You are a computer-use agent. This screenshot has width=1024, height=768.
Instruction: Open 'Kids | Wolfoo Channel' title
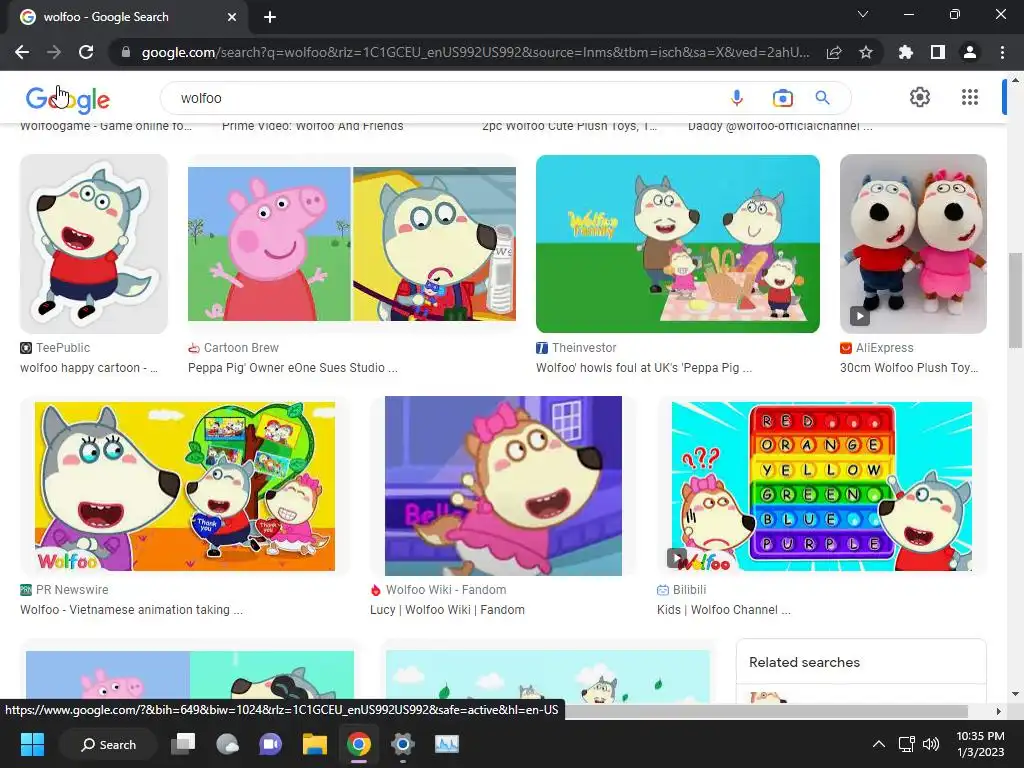pyautogui.click(x=724, y=610)
